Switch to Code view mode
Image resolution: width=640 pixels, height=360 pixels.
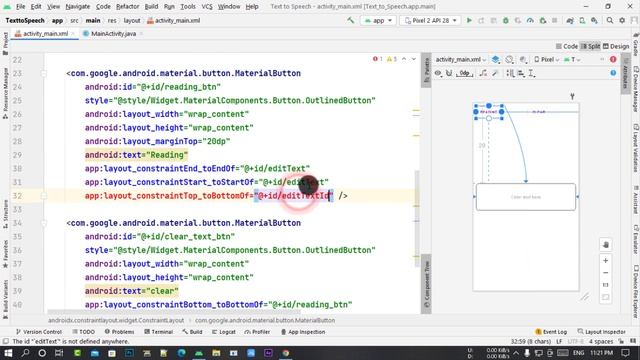coord(567,46)
